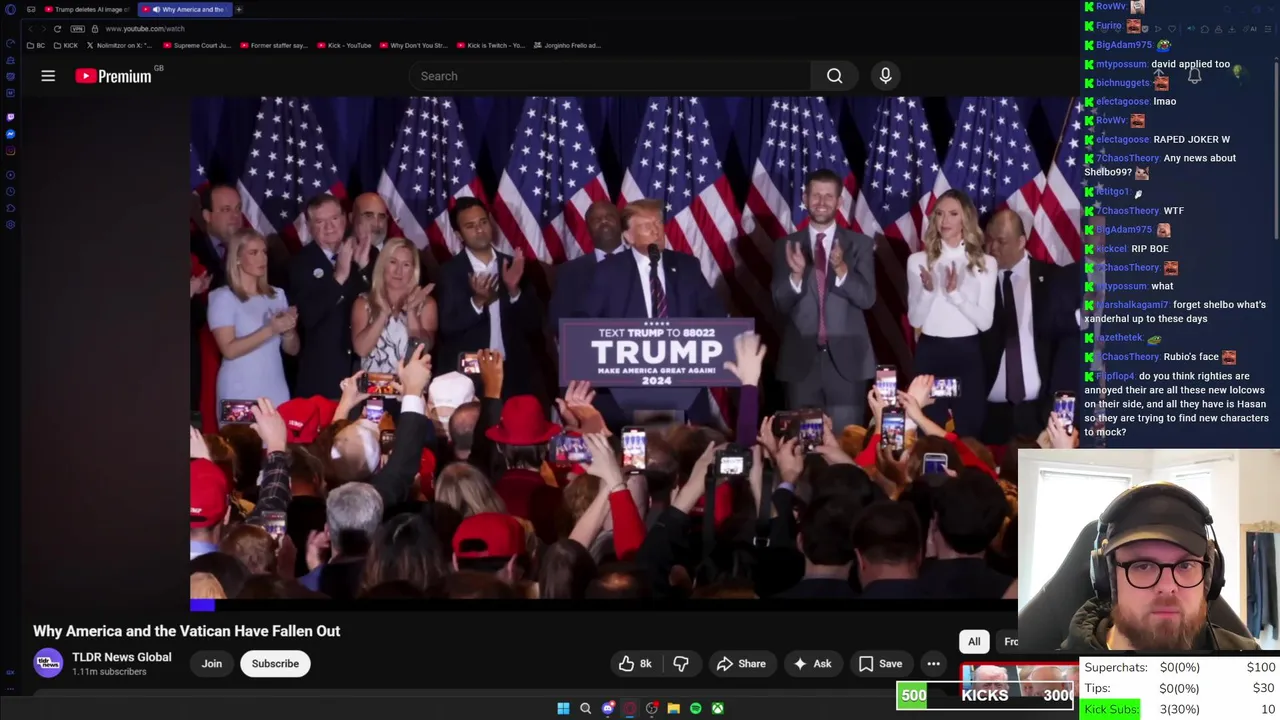Screen dimensions: 1280x720
Task: Click the video progress bar played segment
Action: tap(202, 604)
